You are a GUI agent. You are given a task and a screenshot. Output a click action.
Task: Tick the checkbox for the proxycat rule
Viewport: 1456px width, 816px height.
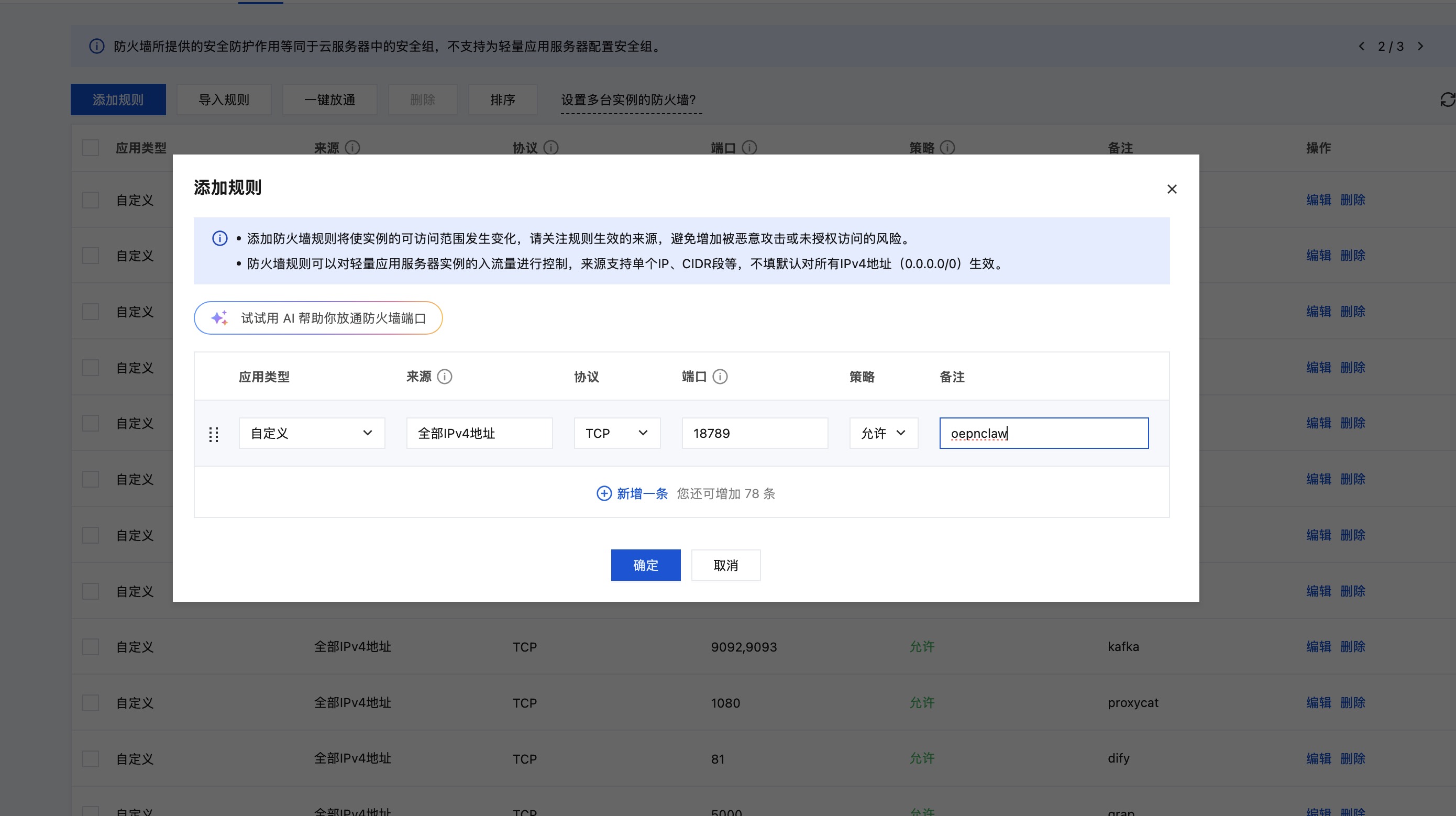91,702
